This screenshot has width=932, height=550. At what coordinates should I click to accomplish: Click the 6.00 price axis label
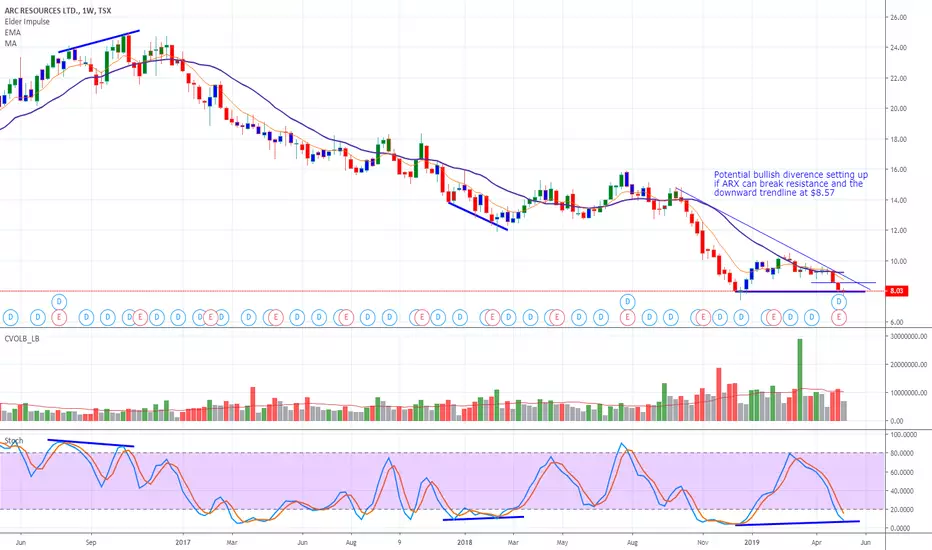(896, 322)
